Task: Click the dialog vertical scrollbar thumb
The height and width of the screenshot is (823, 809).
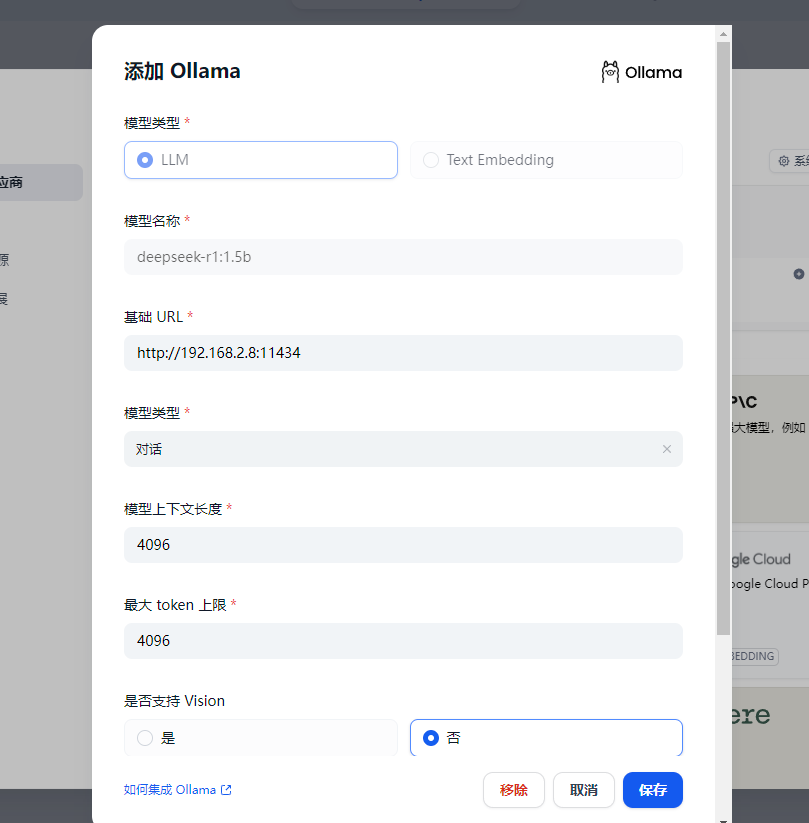Action: (723, 339)
